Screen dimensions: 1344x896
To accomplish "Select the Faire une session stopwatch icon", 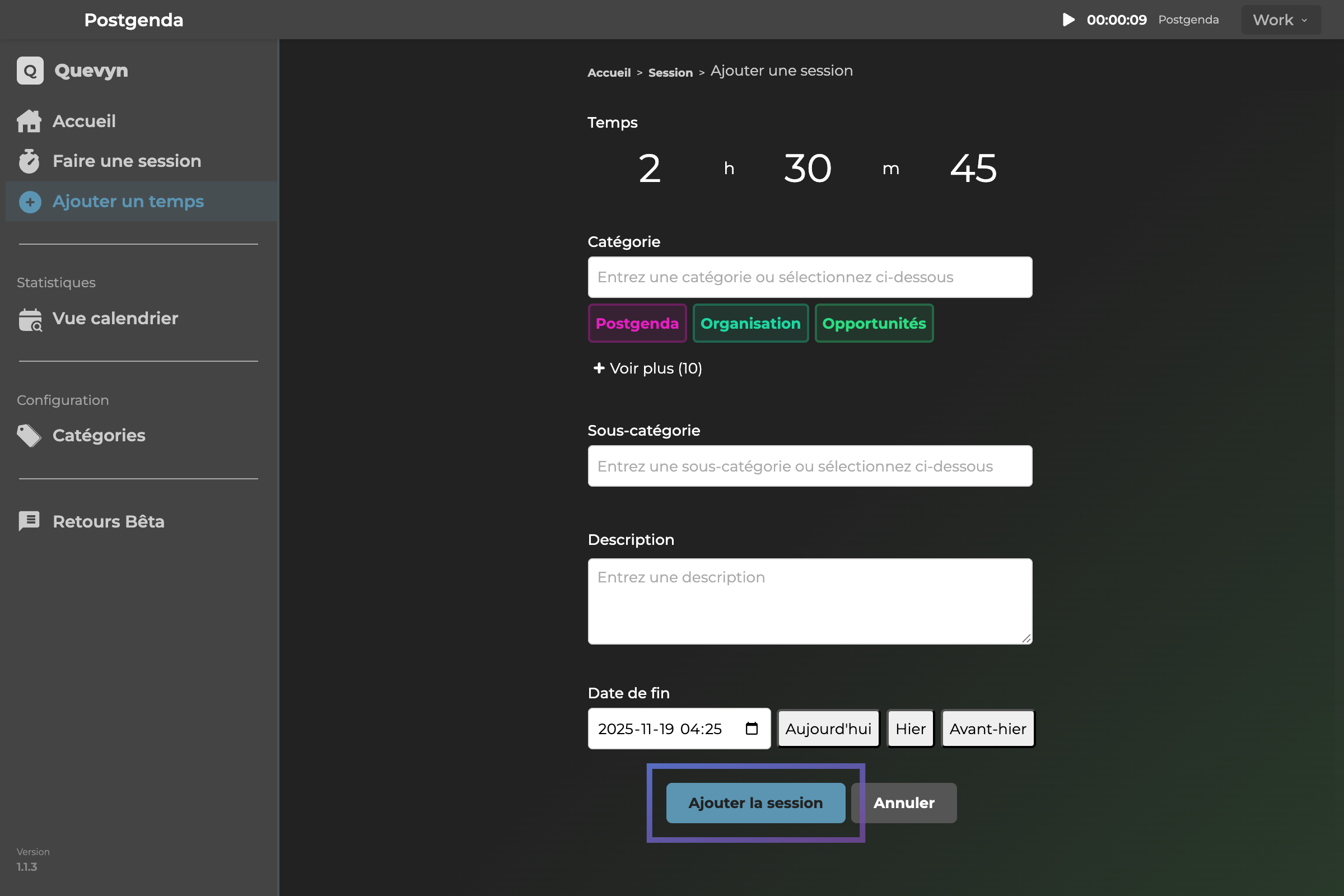I will [29, 161].
